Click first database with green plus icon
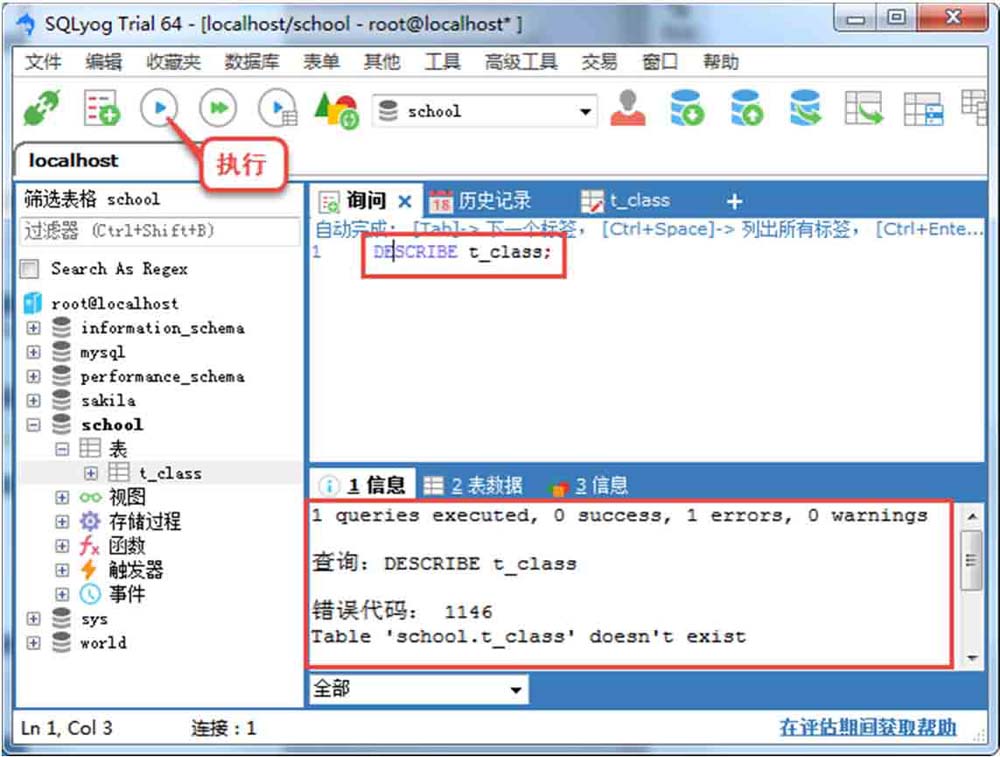This screenshot has height=757, width=1000. pos(688,108)
